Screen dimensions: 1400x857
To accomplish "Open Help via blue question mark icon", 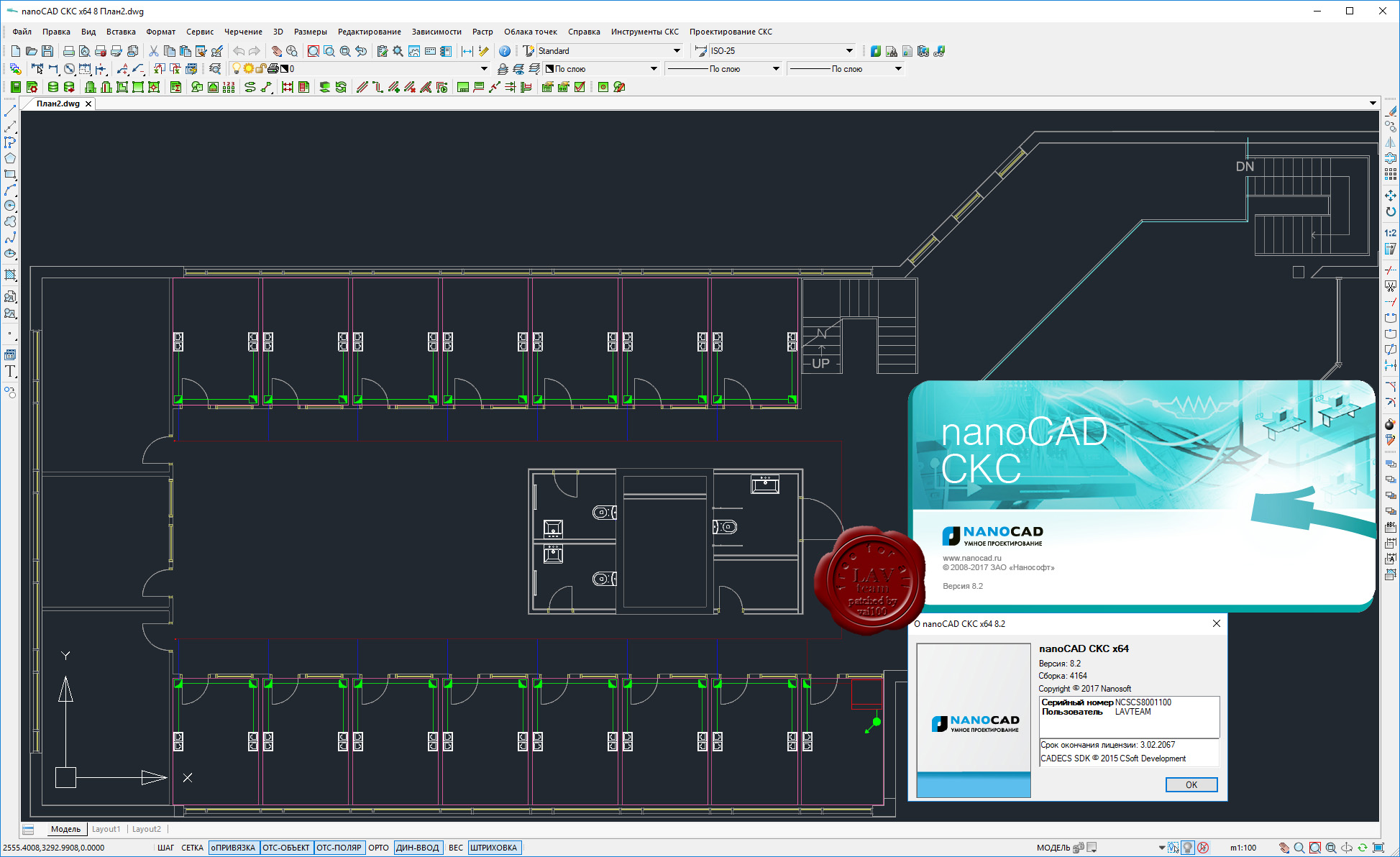I will [x=505, y=51].
